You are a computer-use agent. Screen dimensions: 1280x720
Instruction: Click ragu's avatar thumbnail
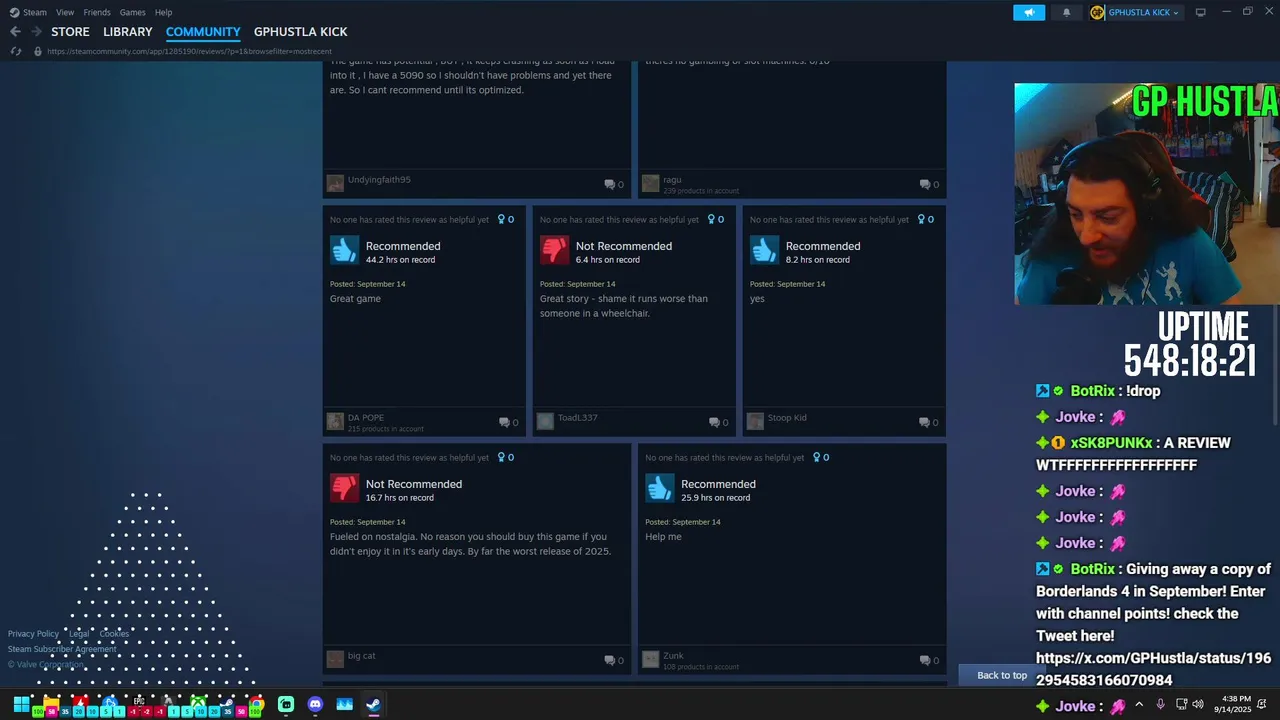pyautogui.click(x=650, y=183)
